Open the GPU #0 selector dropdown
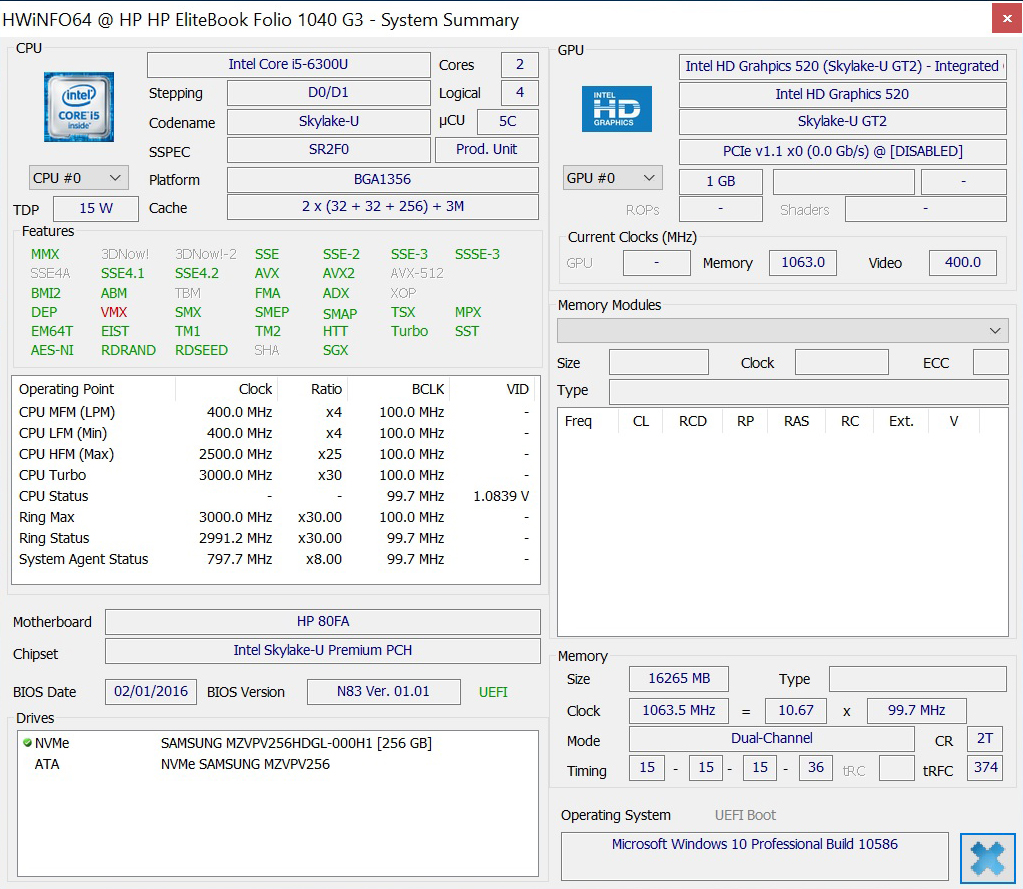 [x=613, y=178]
